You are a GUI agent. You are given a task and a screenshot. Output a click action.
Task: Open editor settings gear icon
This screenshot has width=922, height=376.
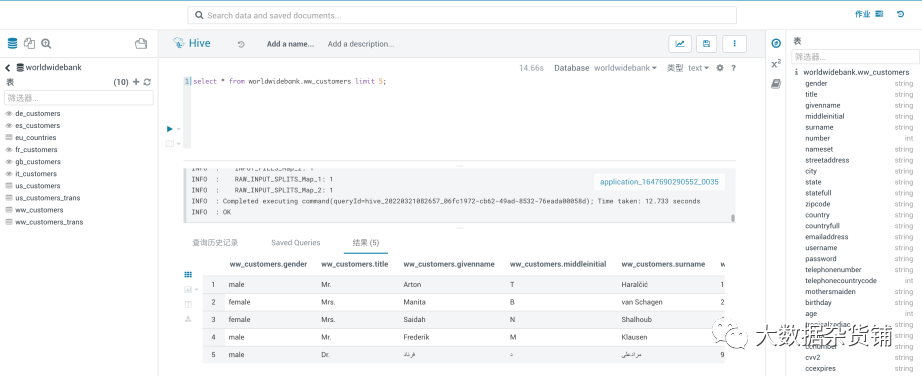point(720,68)
